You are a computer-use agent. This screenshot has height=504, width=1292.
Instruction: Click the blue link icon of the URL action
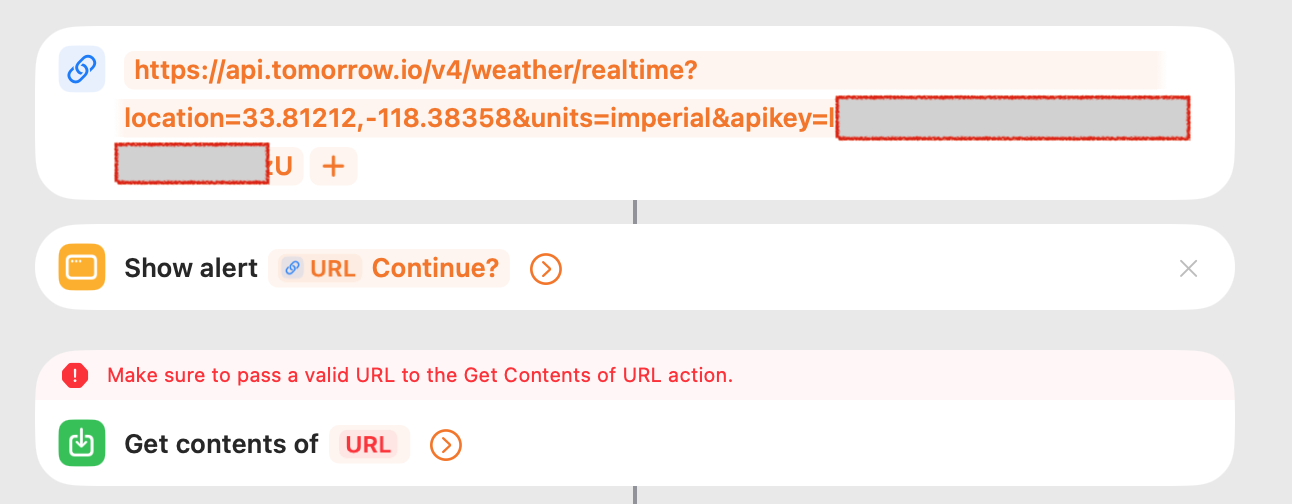click(x=82, y=69)
